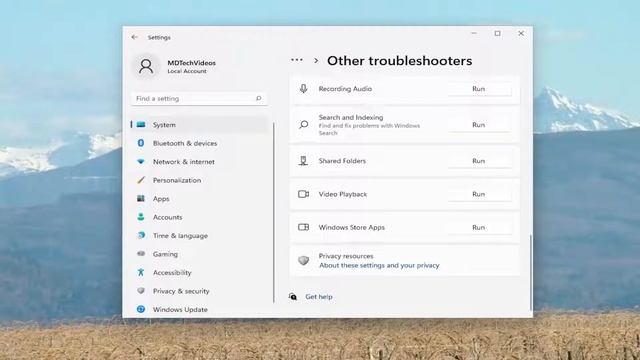Click the Time & language globe icon
The height and width of the screenshot is (360, 640).
[x=141, y=235]
